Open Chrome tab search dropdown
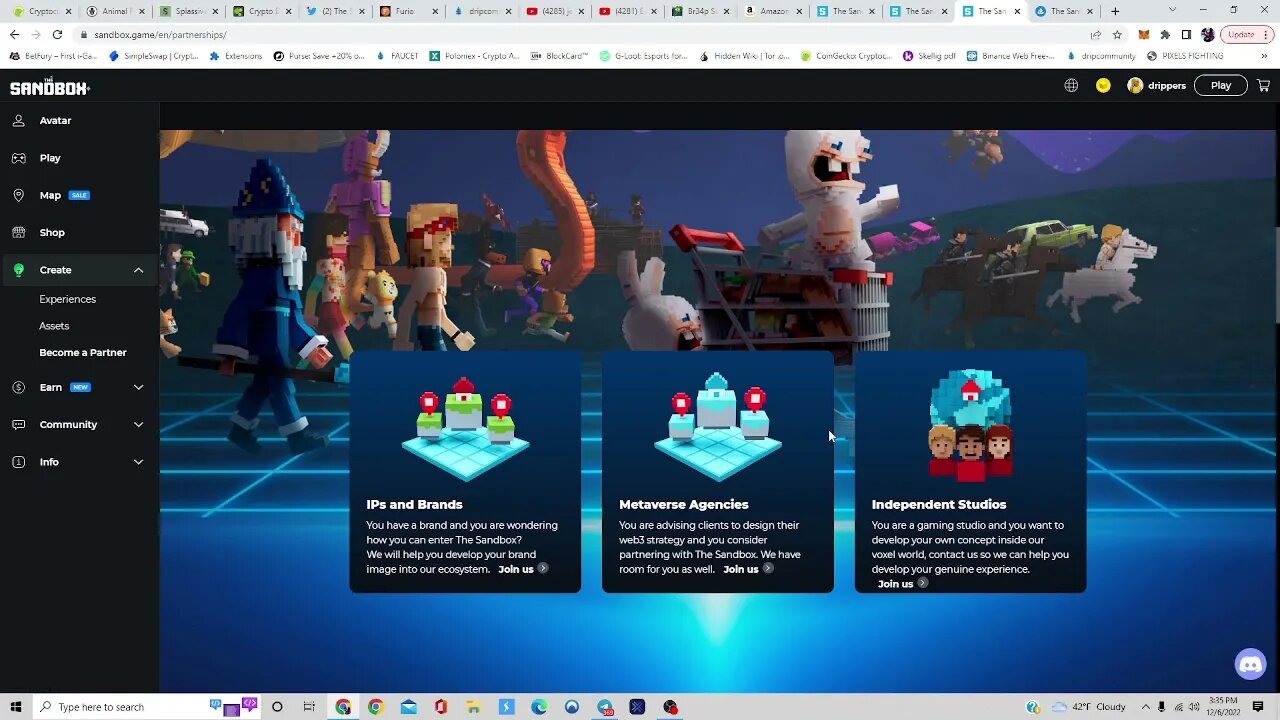This screenshot has height=720, width=1280. 1172,11
